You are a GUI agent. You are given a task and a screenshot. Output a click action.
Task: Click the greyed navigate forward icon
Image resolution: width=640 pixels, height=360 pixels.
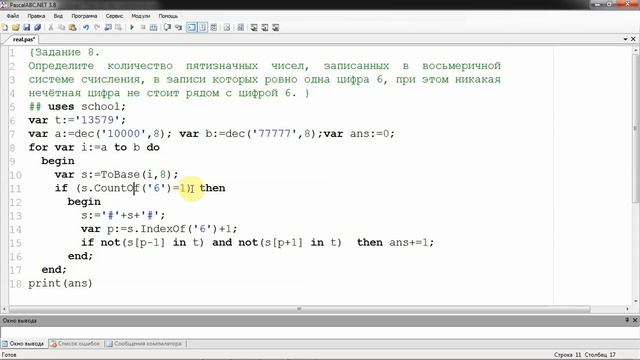118,27
